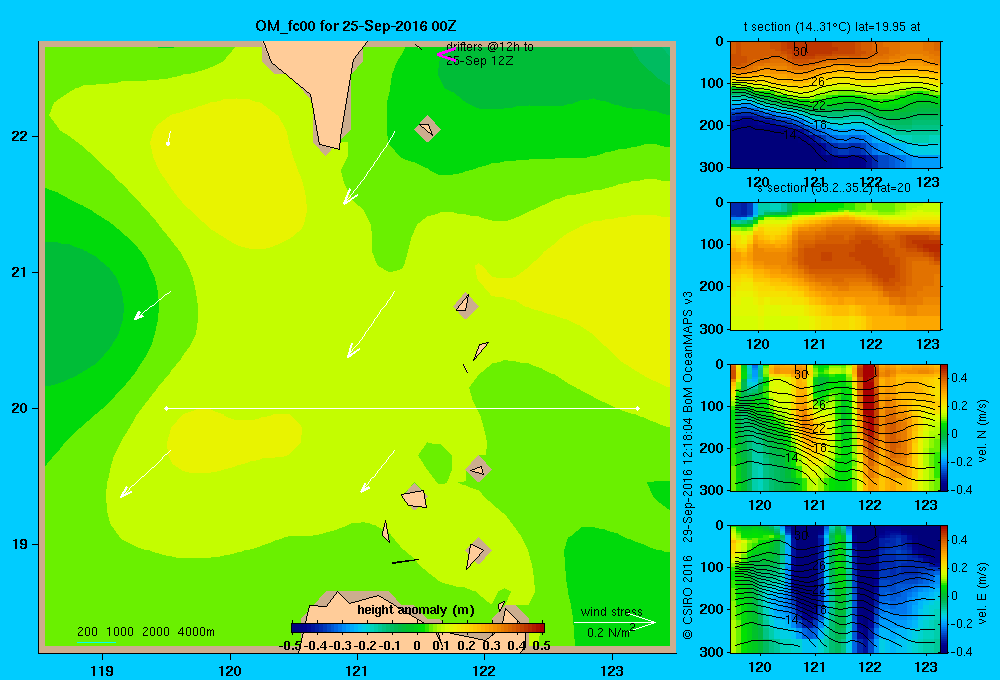Click latitude tick label 19 on main map
Viewport: 1000px width, 680px height.
(20, 544)
